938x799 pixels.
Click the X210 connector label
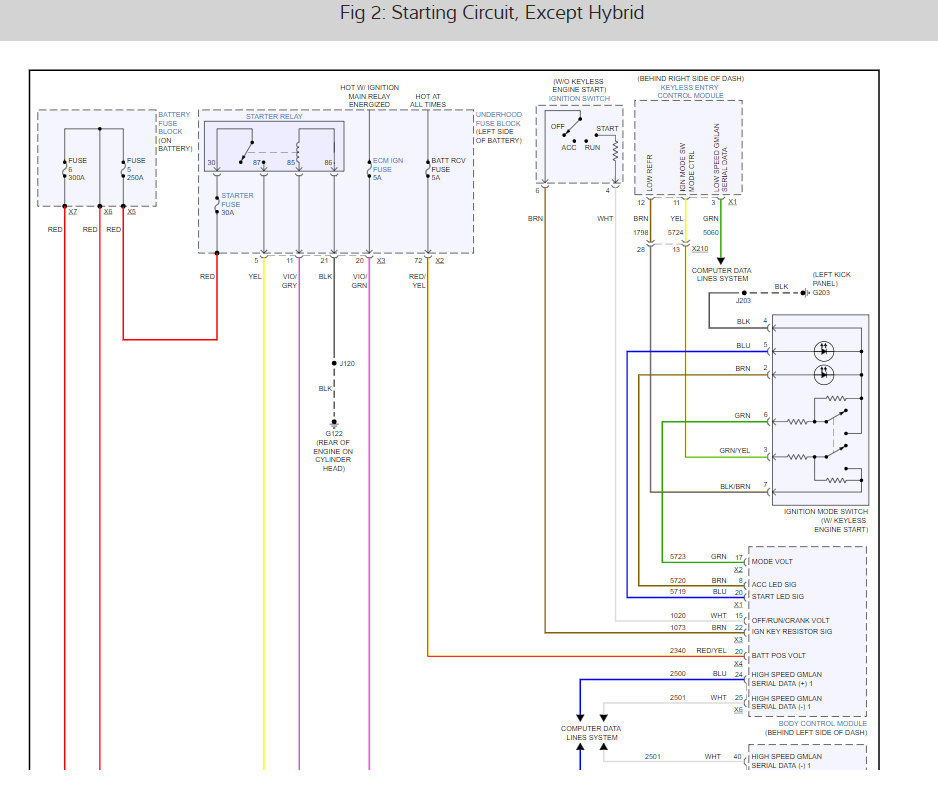pos(700,249)
